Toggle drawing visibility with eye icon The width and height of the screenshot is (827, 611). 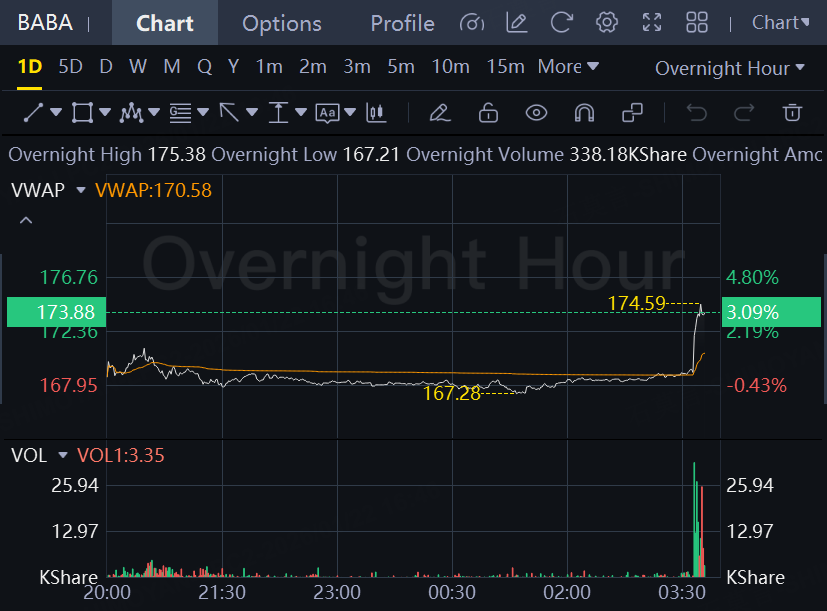point(536,112)
